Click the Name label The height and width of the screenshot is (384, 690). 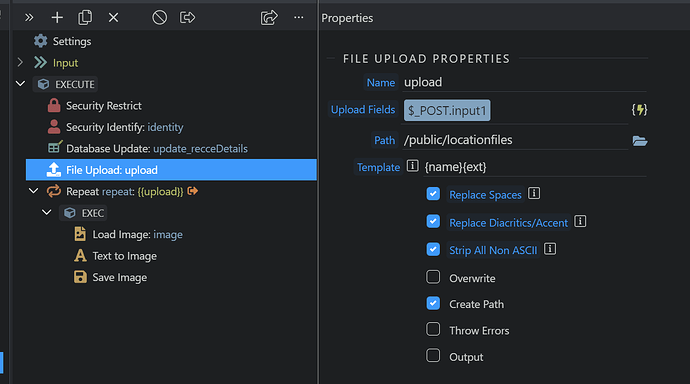[x=381, y=82]
